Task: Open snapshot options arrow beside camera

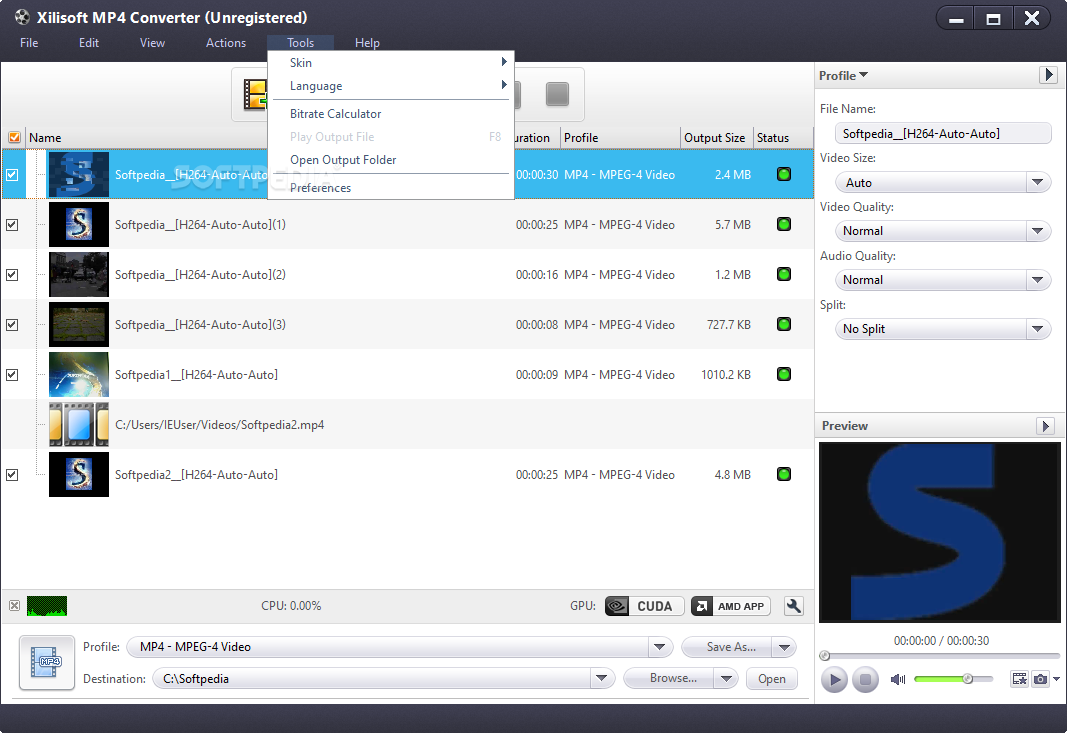Action: point(1056,679)
